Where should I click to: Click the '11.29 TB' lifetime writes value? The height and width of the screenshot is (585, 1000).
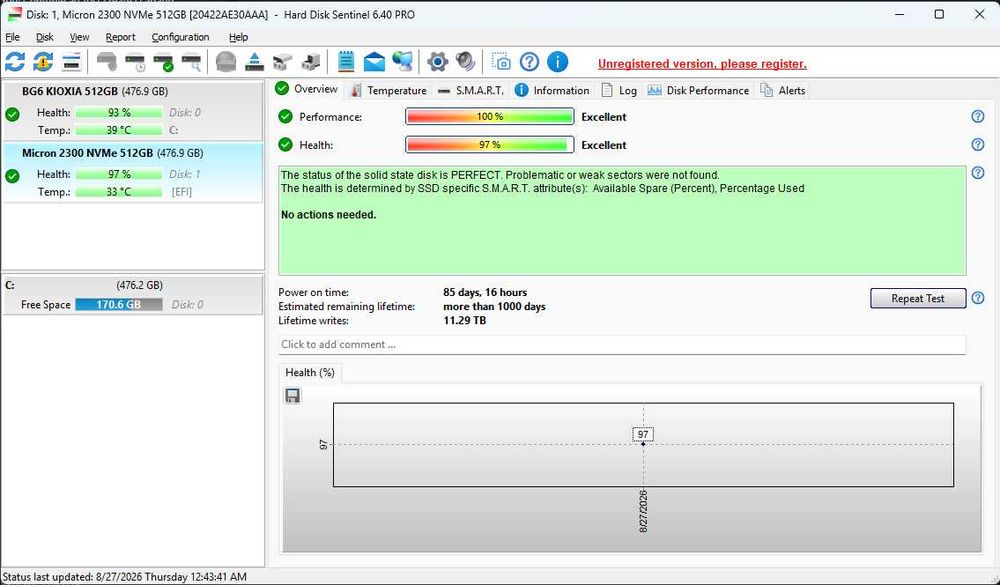464,321
